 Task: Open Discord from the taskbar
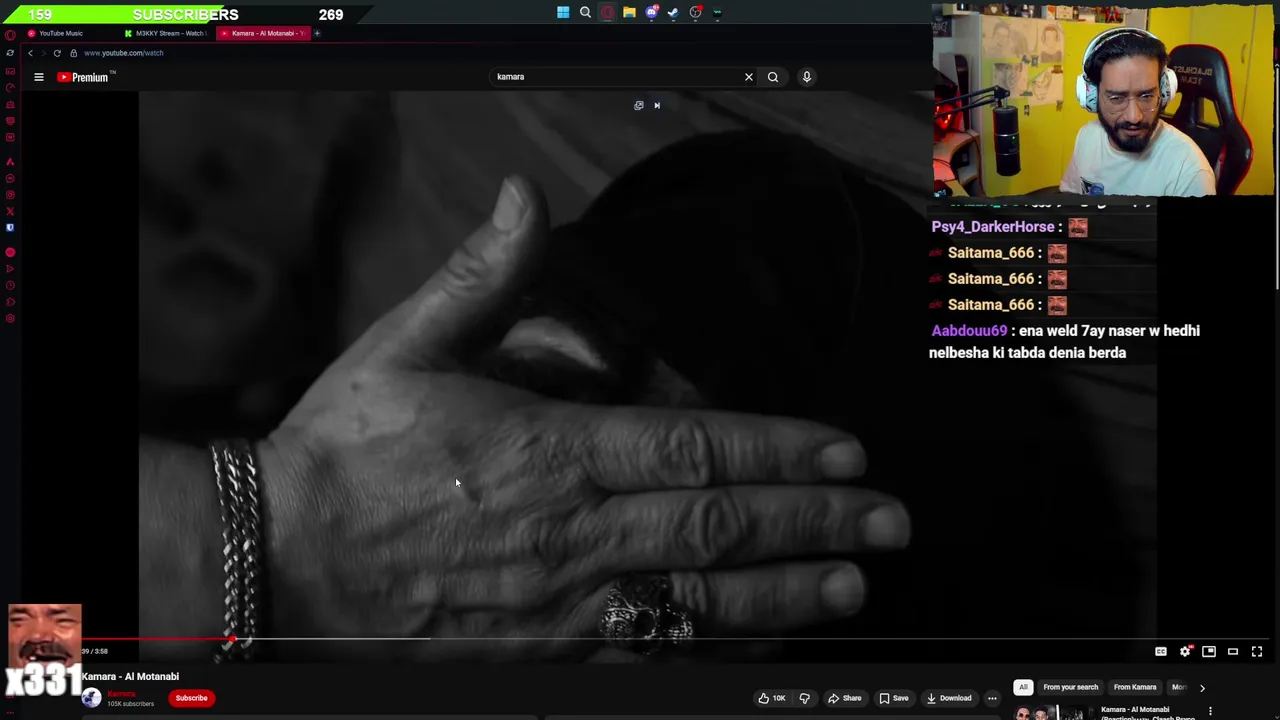(651, 13)
